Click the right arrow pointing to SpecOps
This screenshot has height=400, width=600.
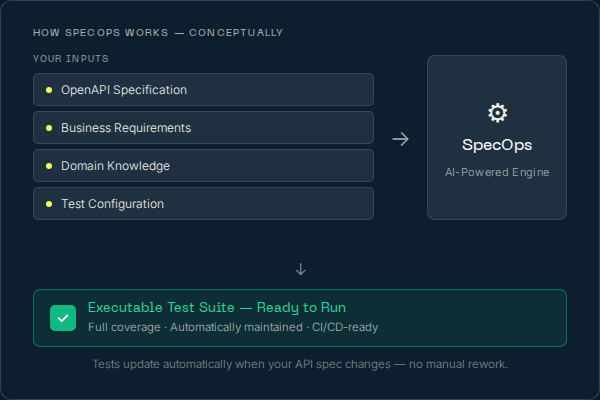400,139
